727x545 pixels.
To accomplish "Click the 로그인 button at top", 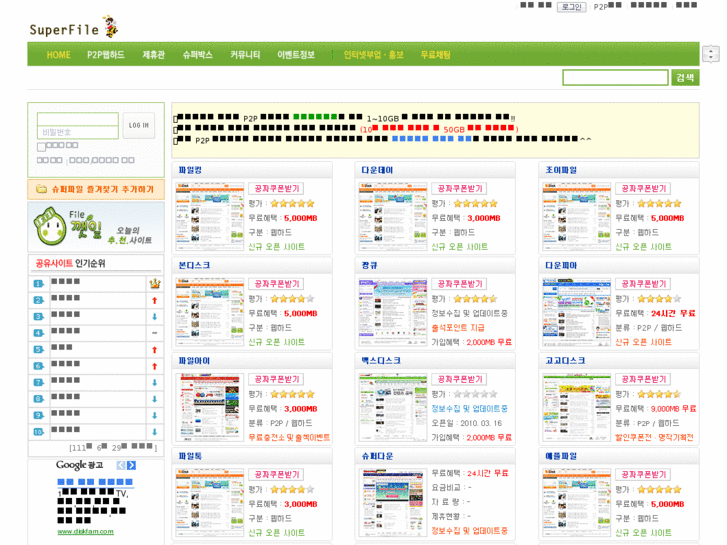I will pos(571,7).
